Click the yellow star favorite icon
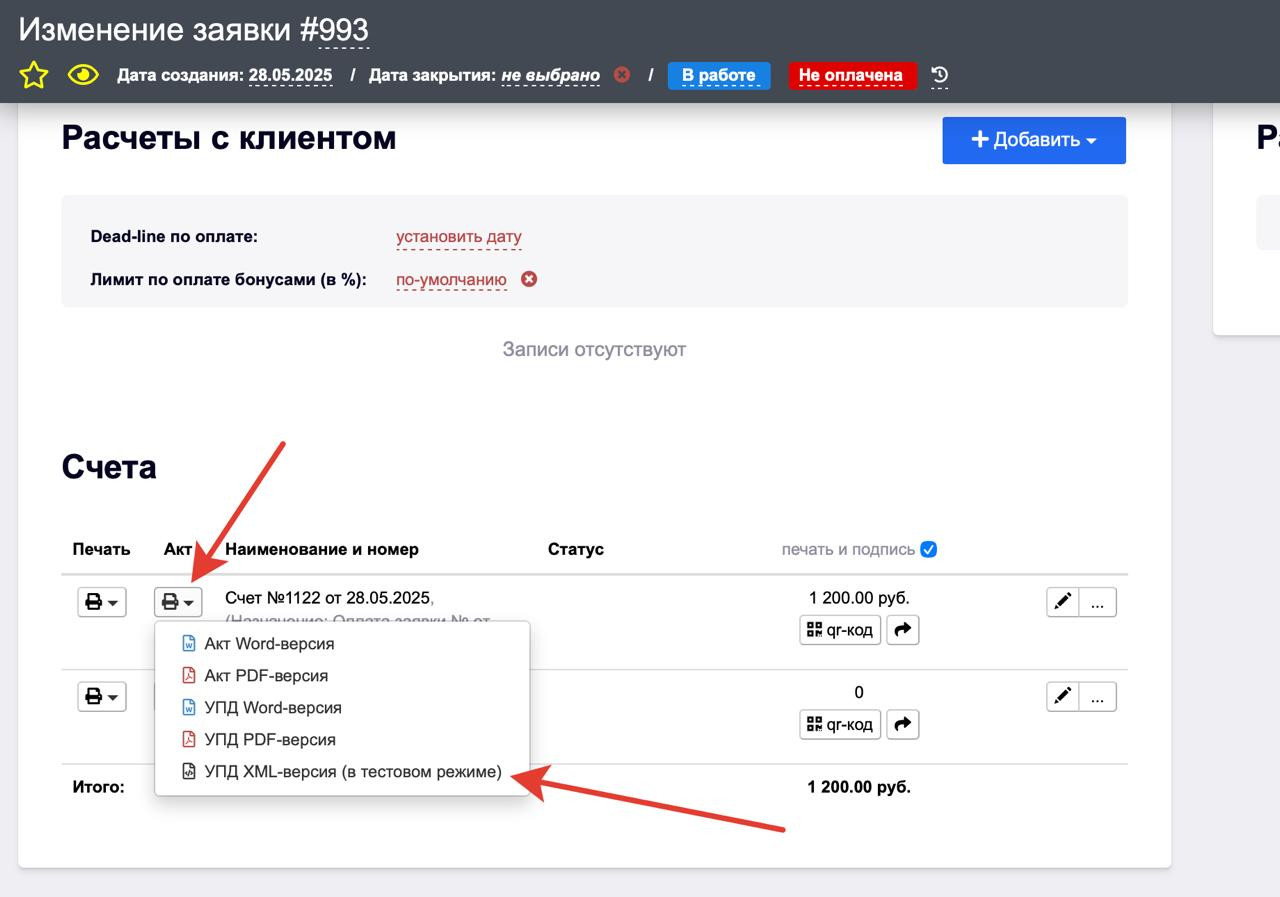 tap(34, 75)
